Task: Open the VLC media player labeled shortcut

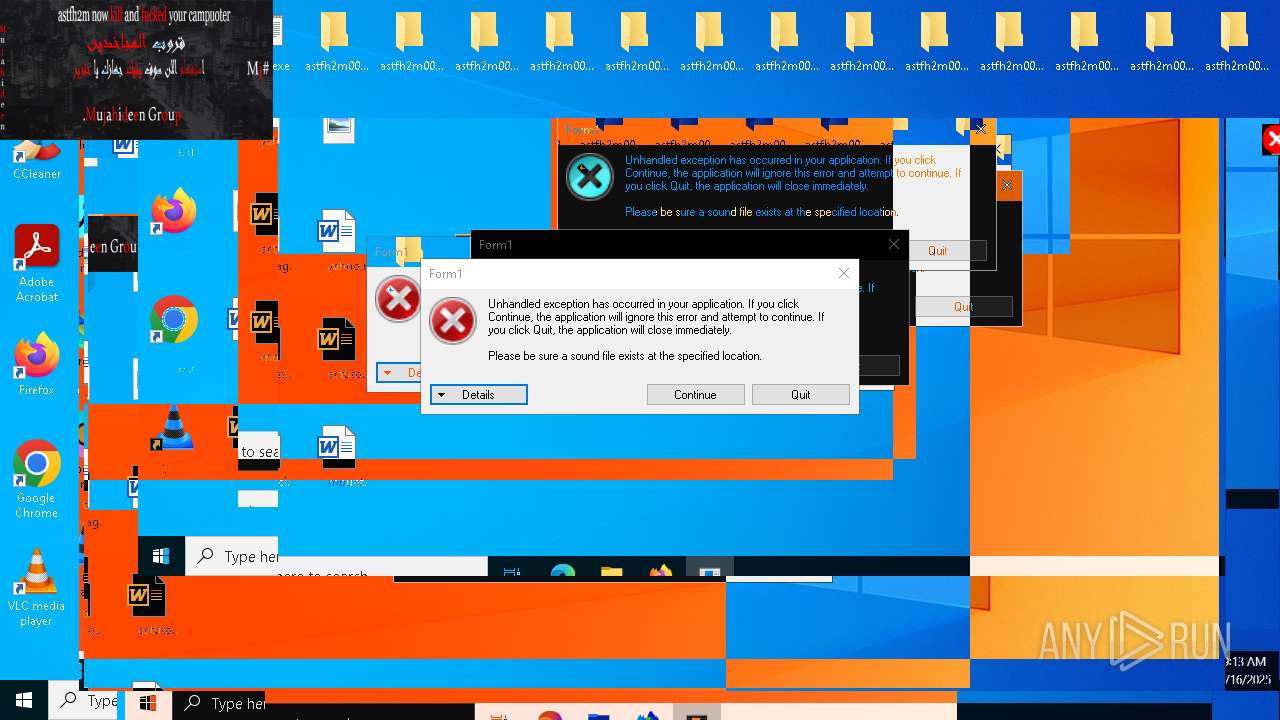Action: tap(36, 588)
